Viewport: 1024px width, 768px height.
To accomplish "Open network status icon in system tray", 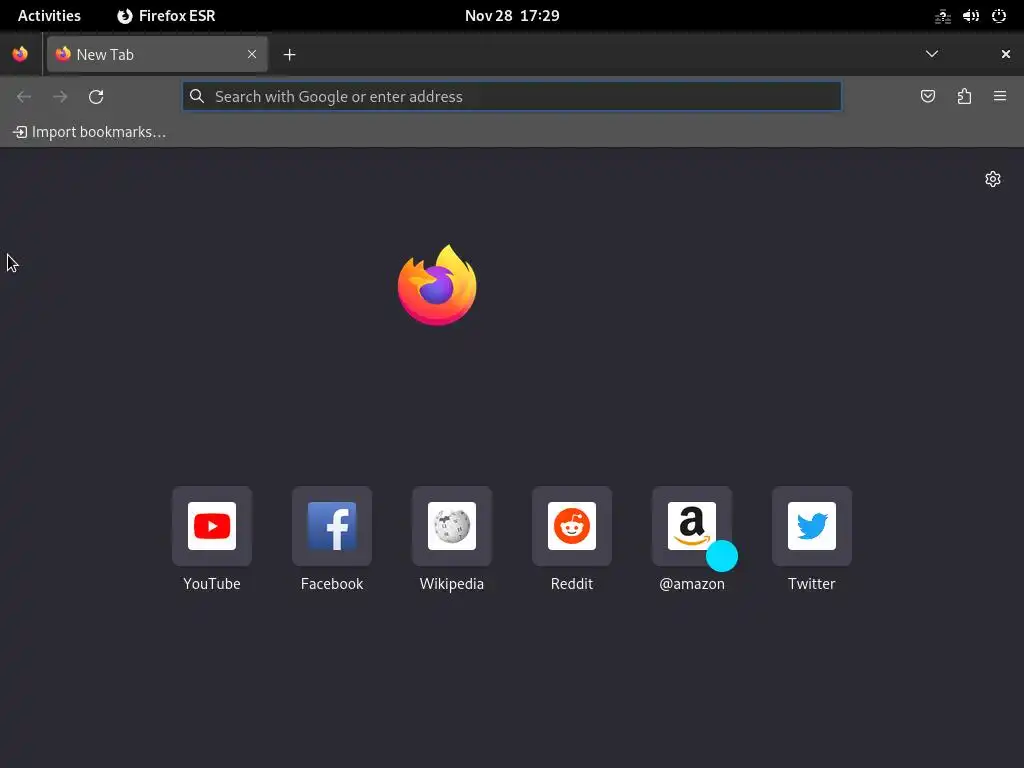I will coord(942,16).
